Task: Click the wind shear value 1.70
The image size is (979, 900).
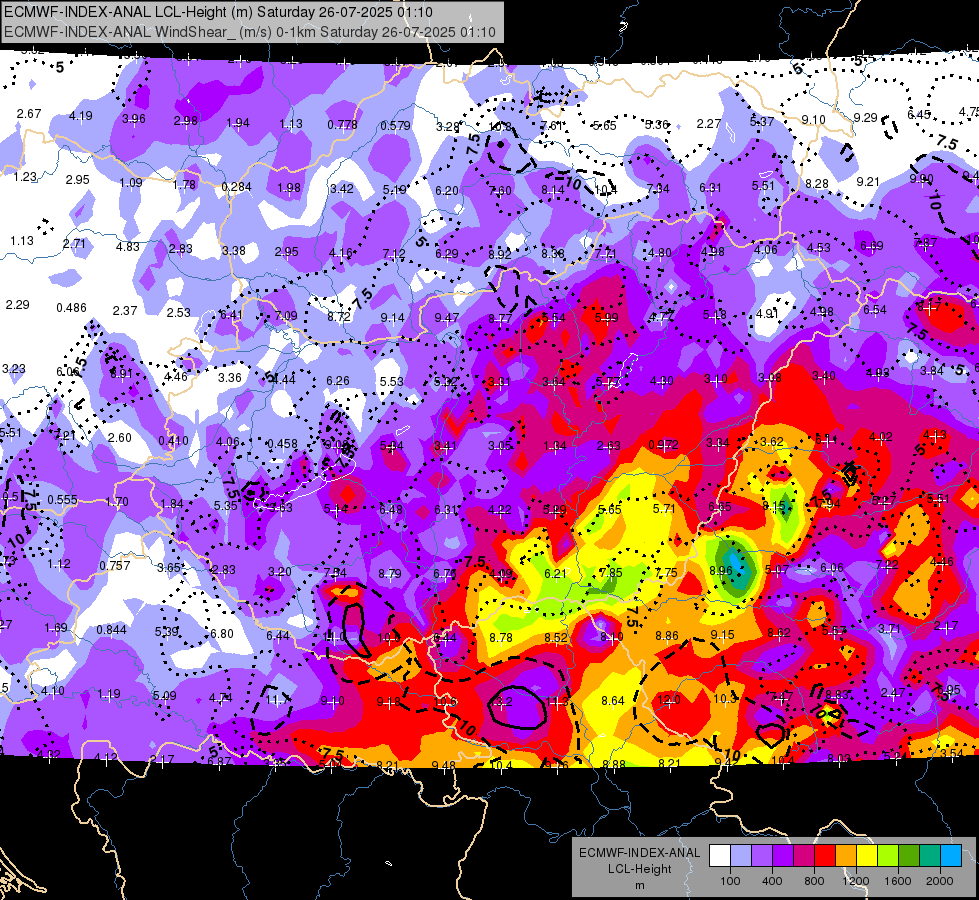Action: point(117,502)
